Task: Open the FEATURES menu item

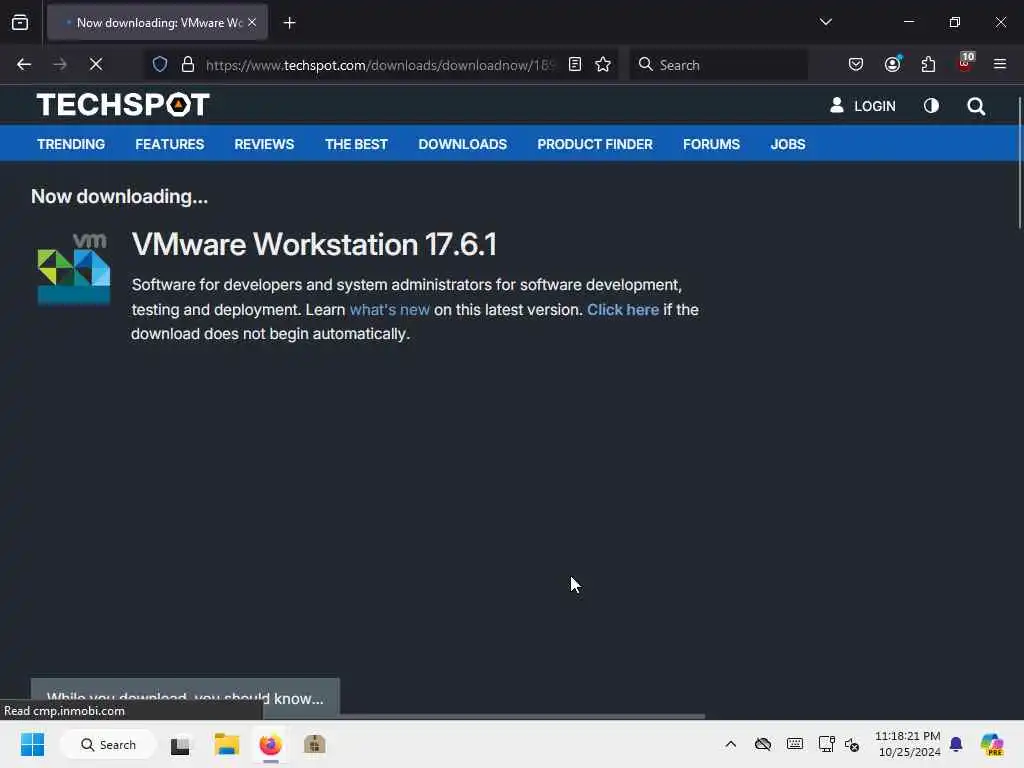Action: click(170, 144)
